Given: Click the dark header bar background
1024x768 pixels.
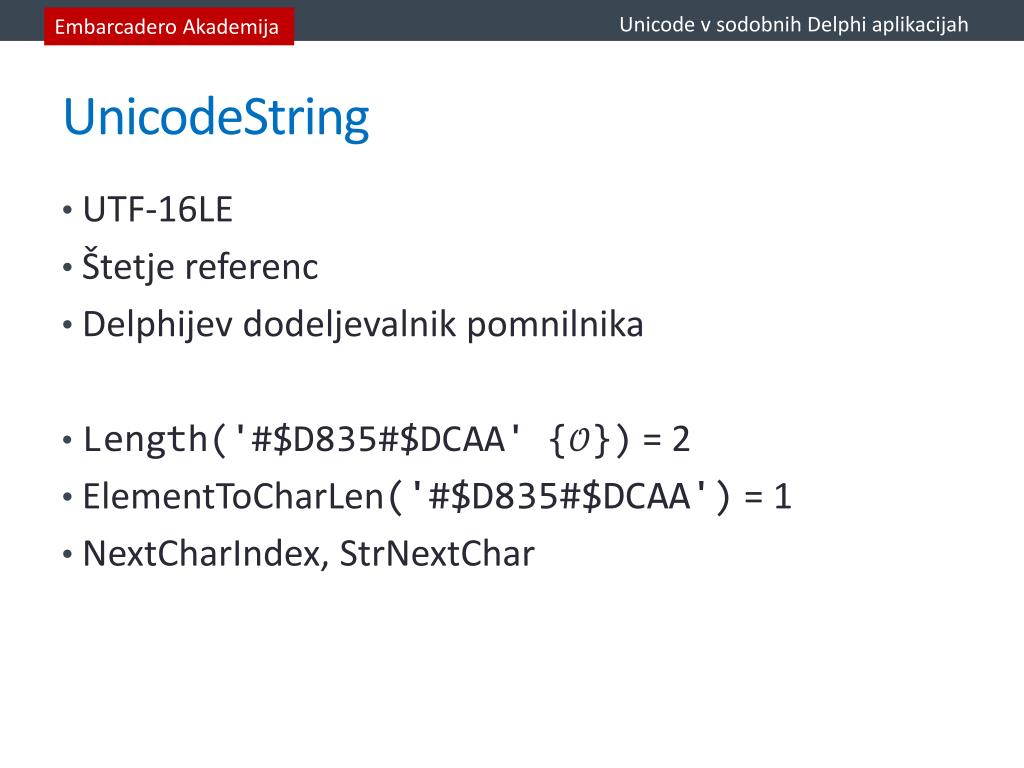Looking at the screenshot, I should (457, 20).
